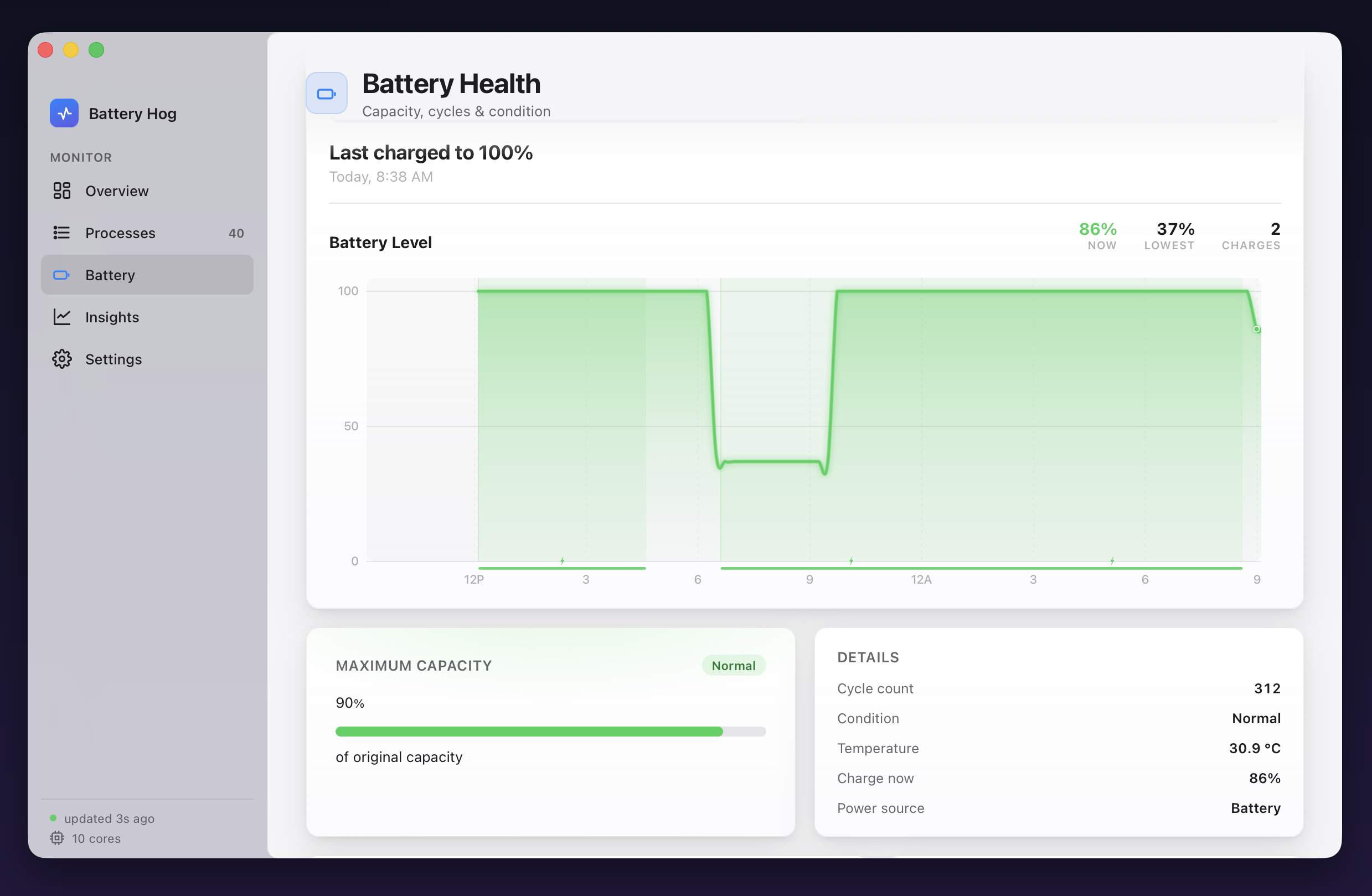The height and width of the screenshot is (896, 1372).
Task: Click the Battery Health page title
Action: pyautogui.click(x=451, y=84)
